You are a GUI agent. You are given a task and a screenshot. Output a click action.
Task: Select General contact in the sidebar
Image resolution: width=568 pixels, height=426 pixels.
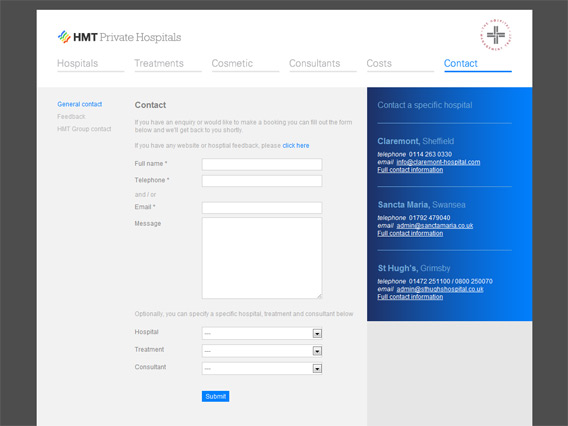tap(80, 104)
